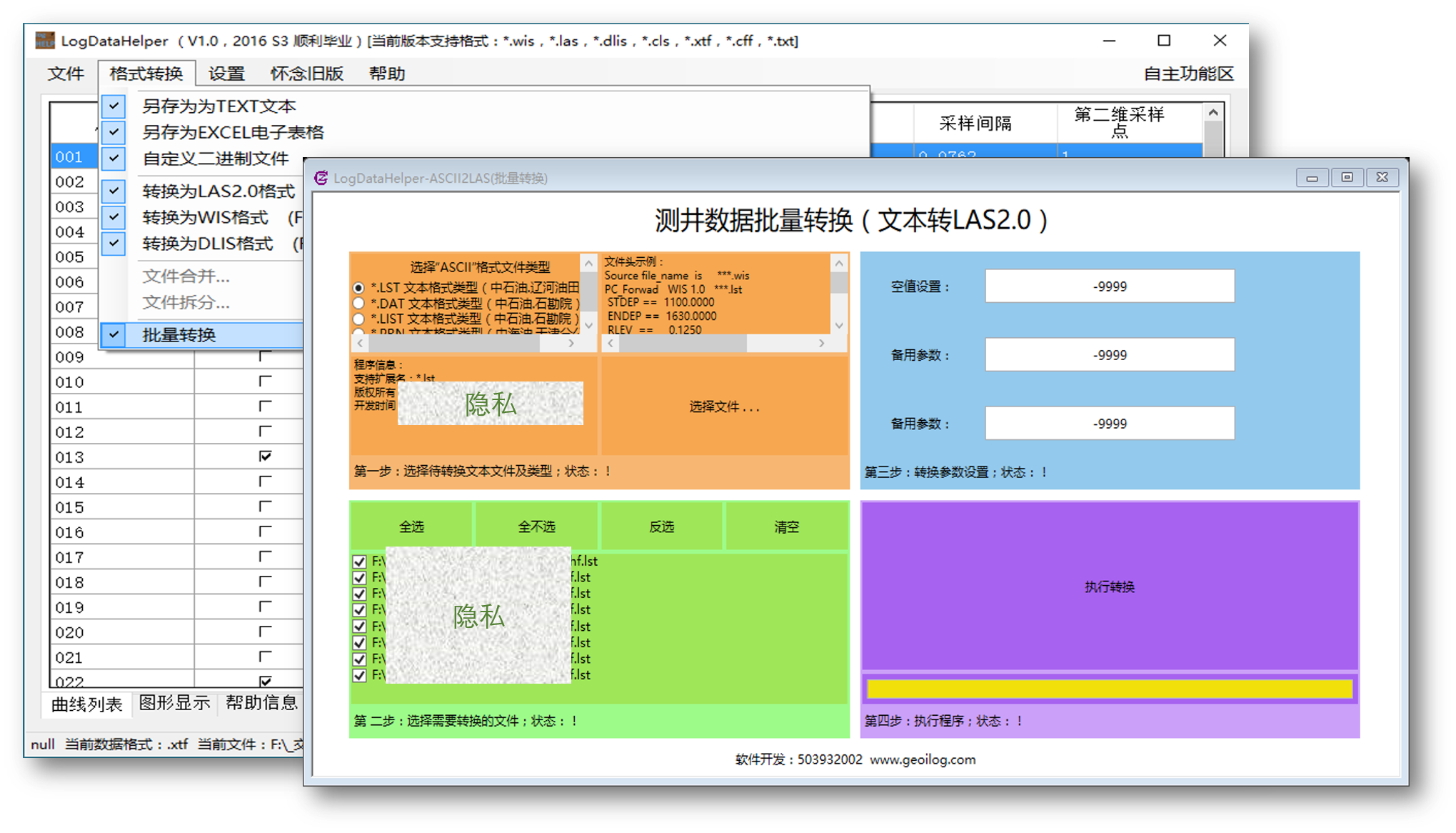Open the 帮助 menu
1456x833 pixels.
point(387,74)
